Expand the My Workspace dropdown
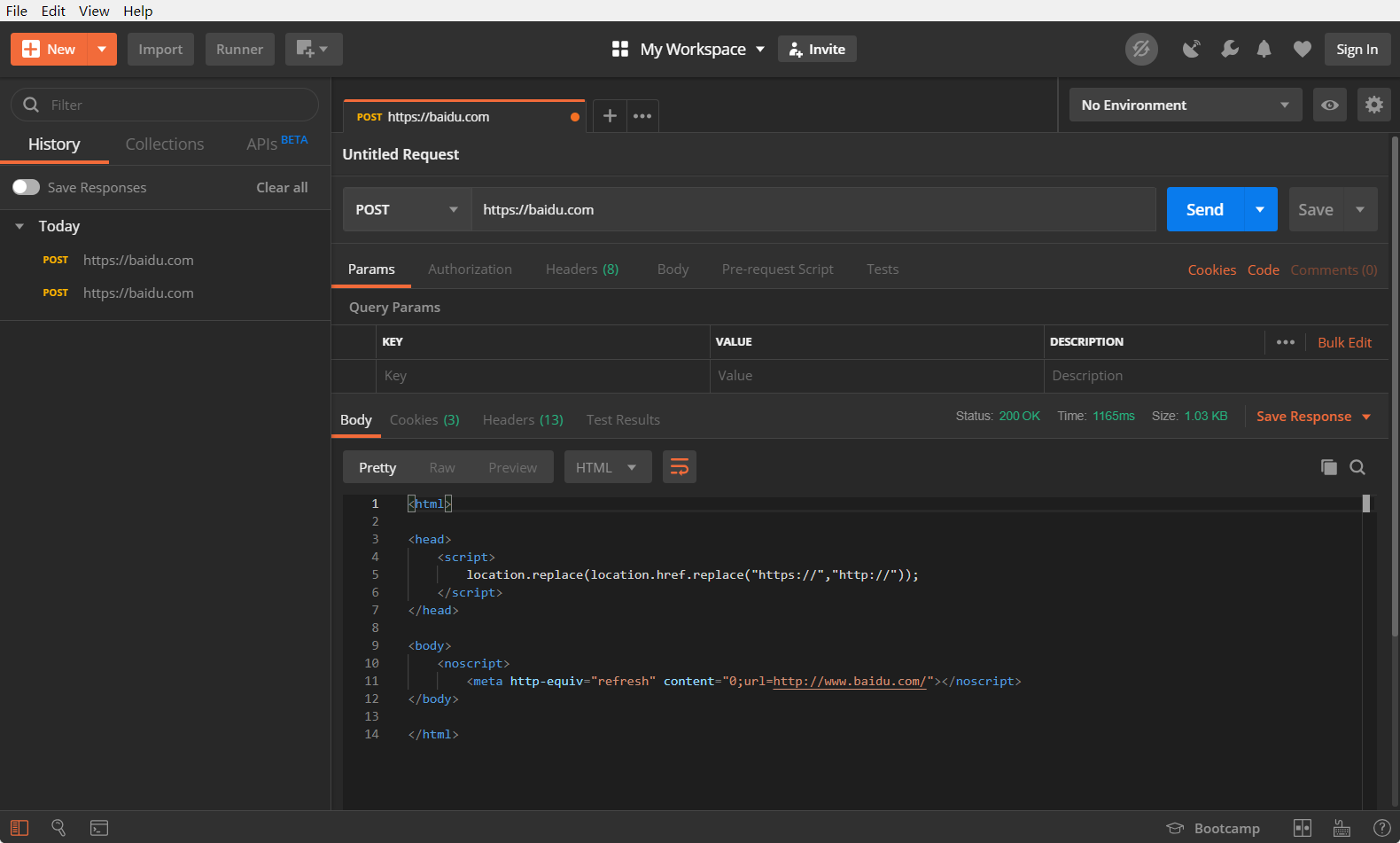This screenshot has height=843, width=1400. click(x=760, y=50)
